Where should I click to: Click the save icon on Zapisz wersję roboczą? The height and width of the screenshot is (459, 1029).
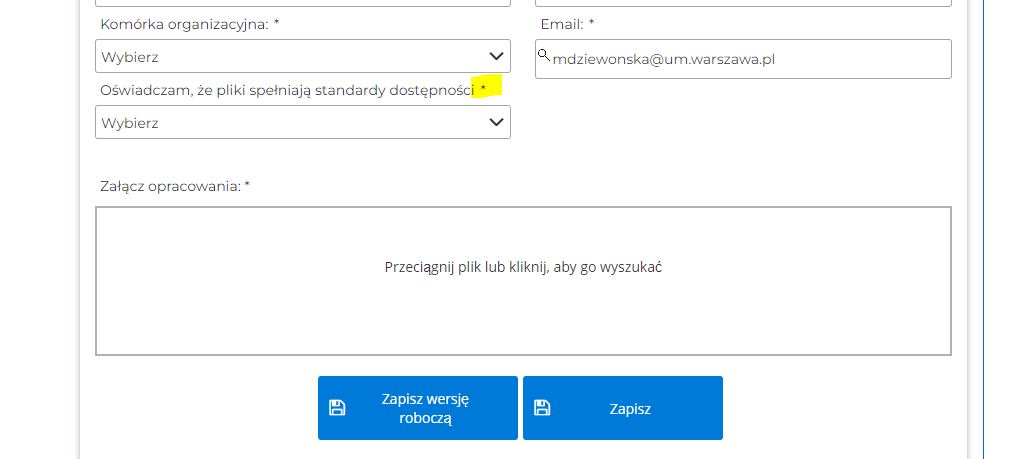tap(337, 408)
